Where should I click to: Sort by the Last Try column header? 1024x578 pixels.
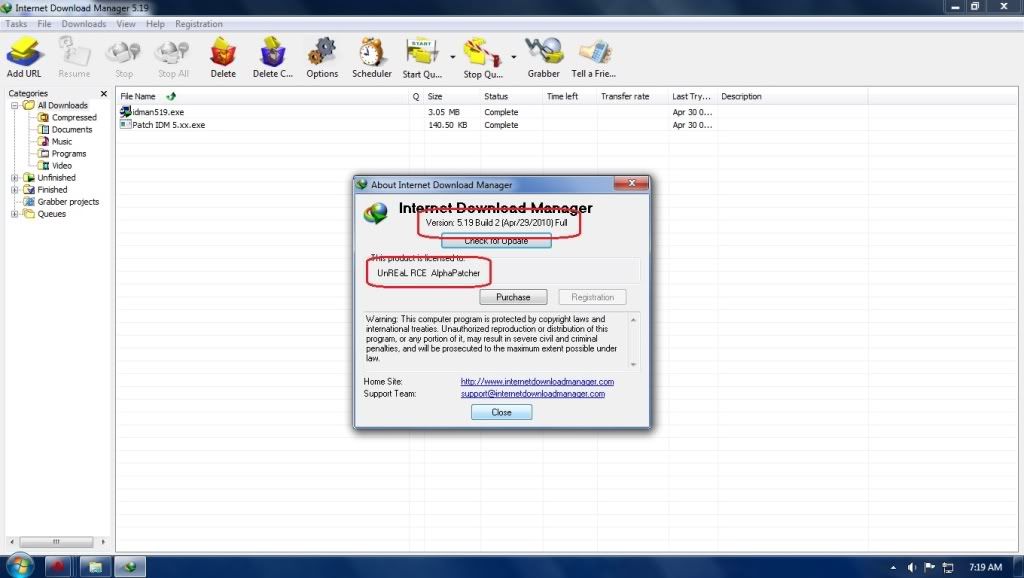[x=693, y=97]
